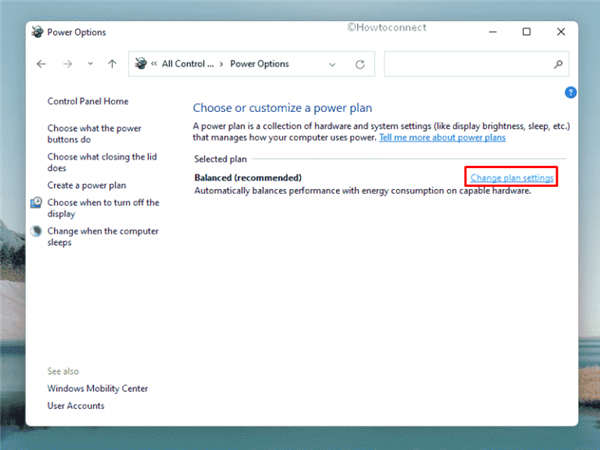Viewport: 600px width, 450px height.
Task: Click the Forward navigation arrow
Action: click(67, 64)
